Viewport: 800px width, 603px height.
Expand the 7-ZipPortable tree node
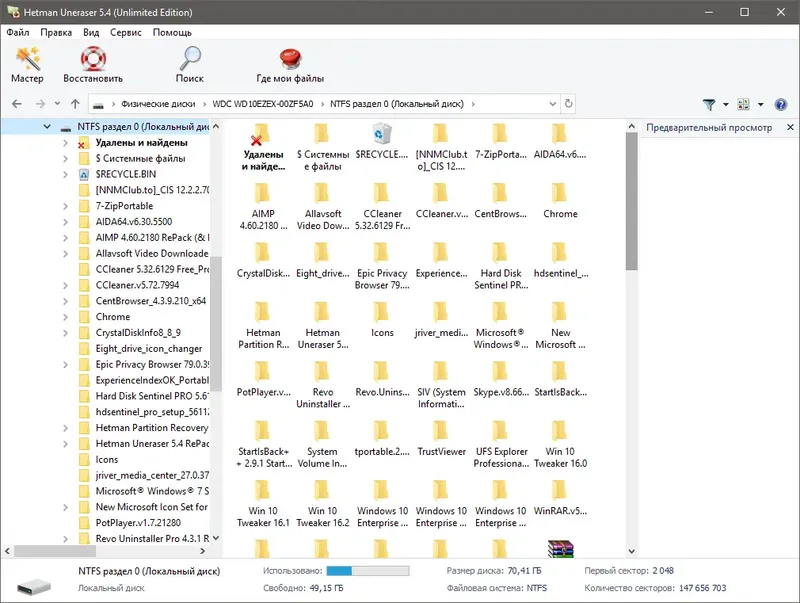(x=65, y=206)
